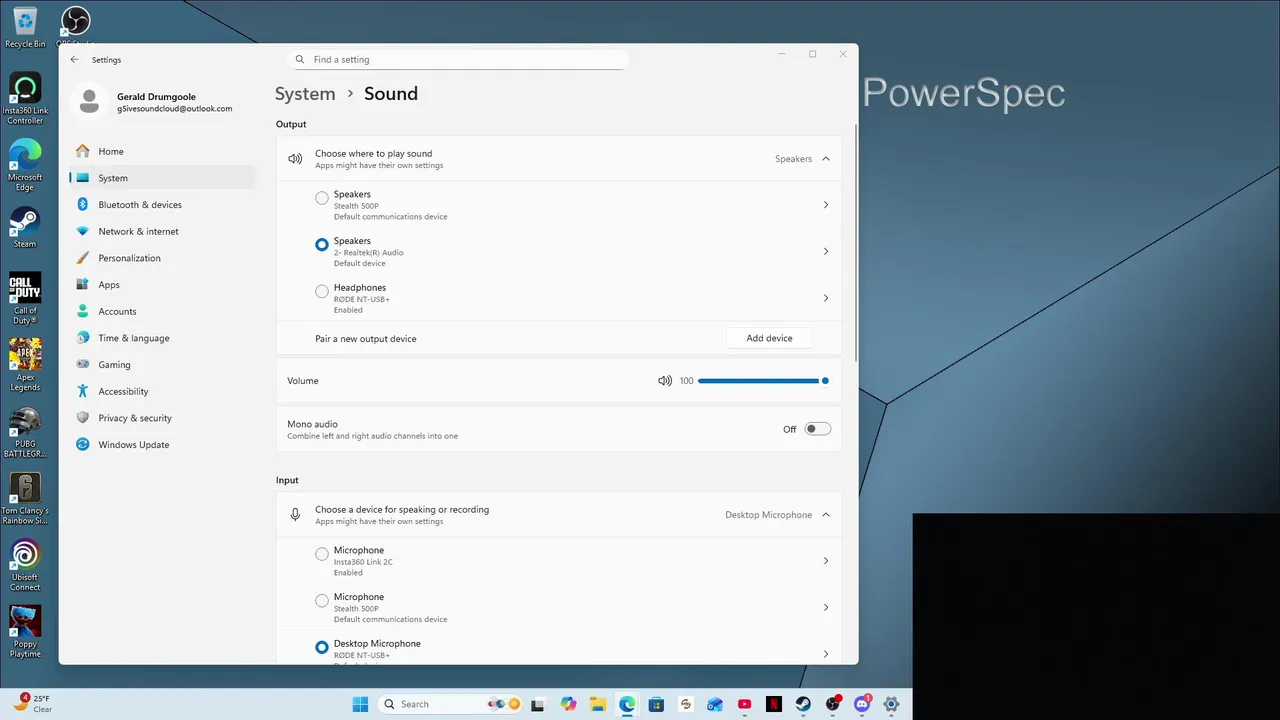
Task: Open the weather widget showing 25°F
Action: pos(33,704)
